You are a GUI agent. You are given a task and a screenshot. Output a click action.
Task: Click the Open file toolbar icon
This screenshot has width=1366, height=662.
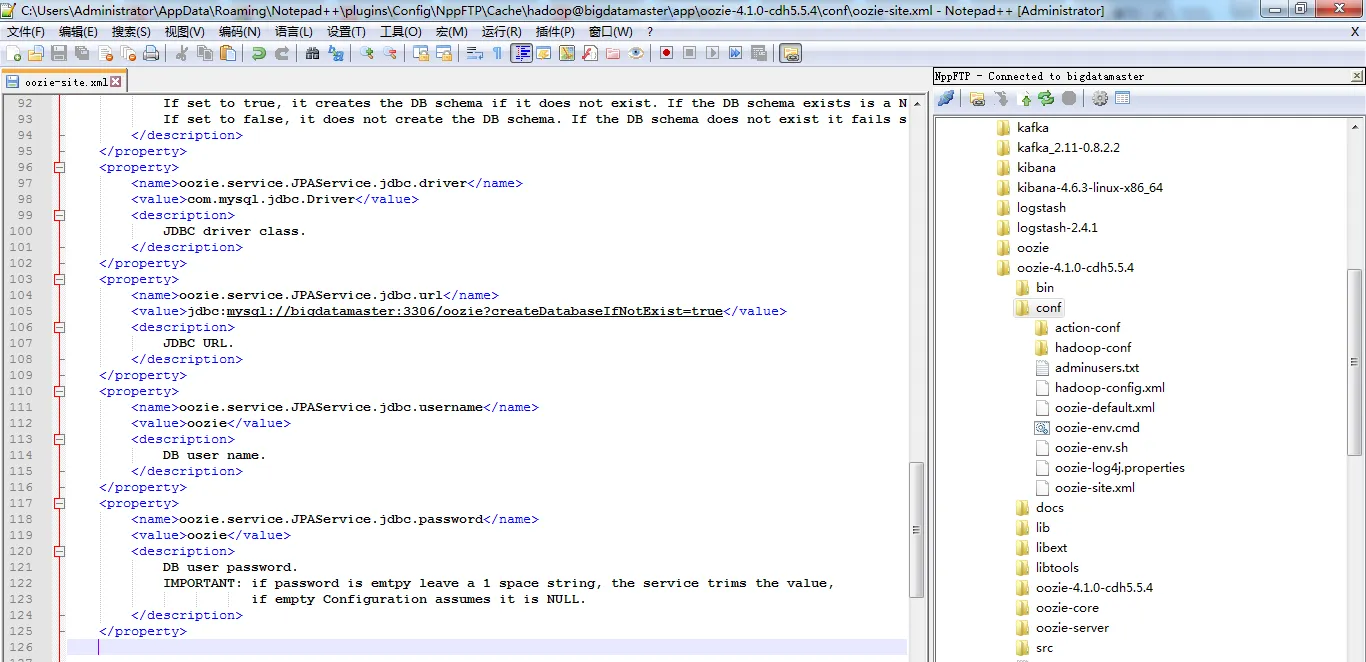coord(36,53)
